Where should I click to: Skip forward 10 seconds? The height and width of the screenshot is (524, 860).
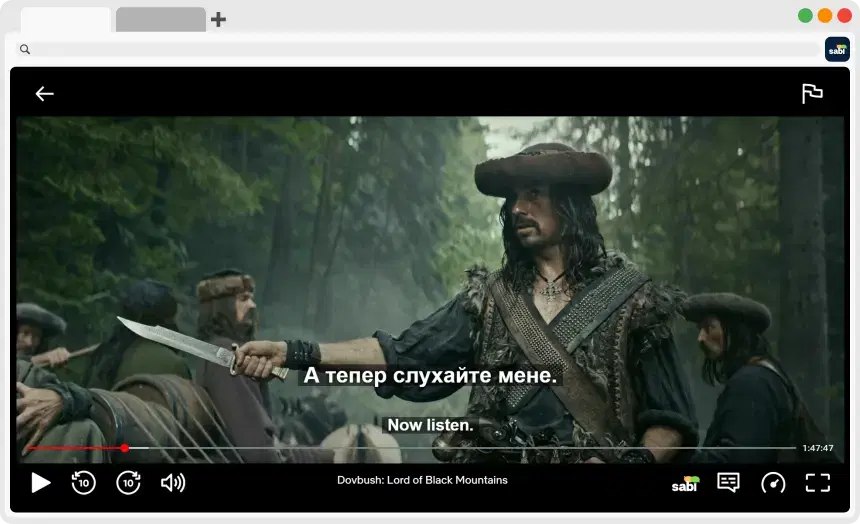pos(128,483)
